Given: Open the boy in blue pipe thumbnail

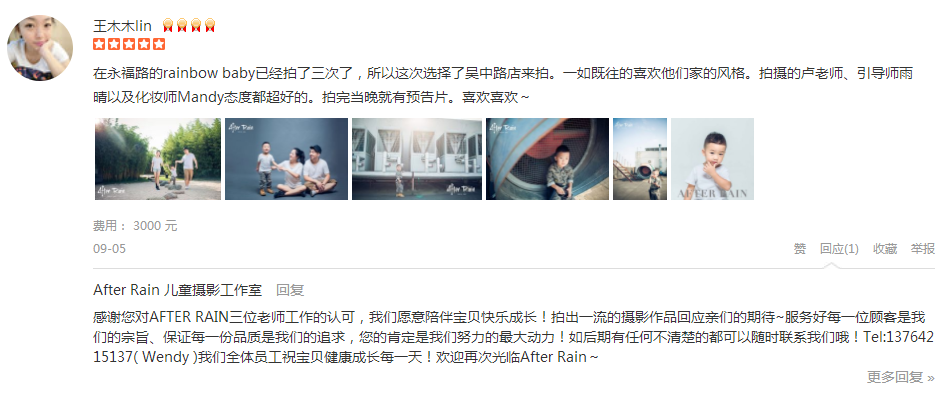Looking at the screenshot, I should 547,159.
